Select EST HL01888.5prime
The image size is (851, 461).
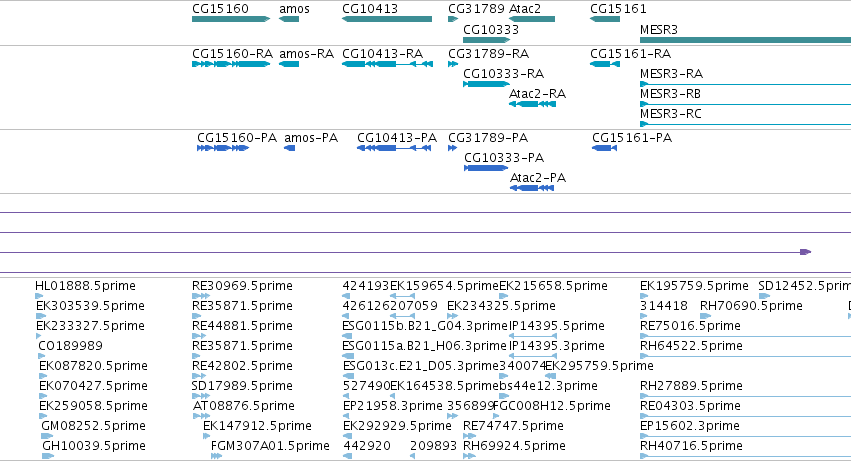coord(85,286)
